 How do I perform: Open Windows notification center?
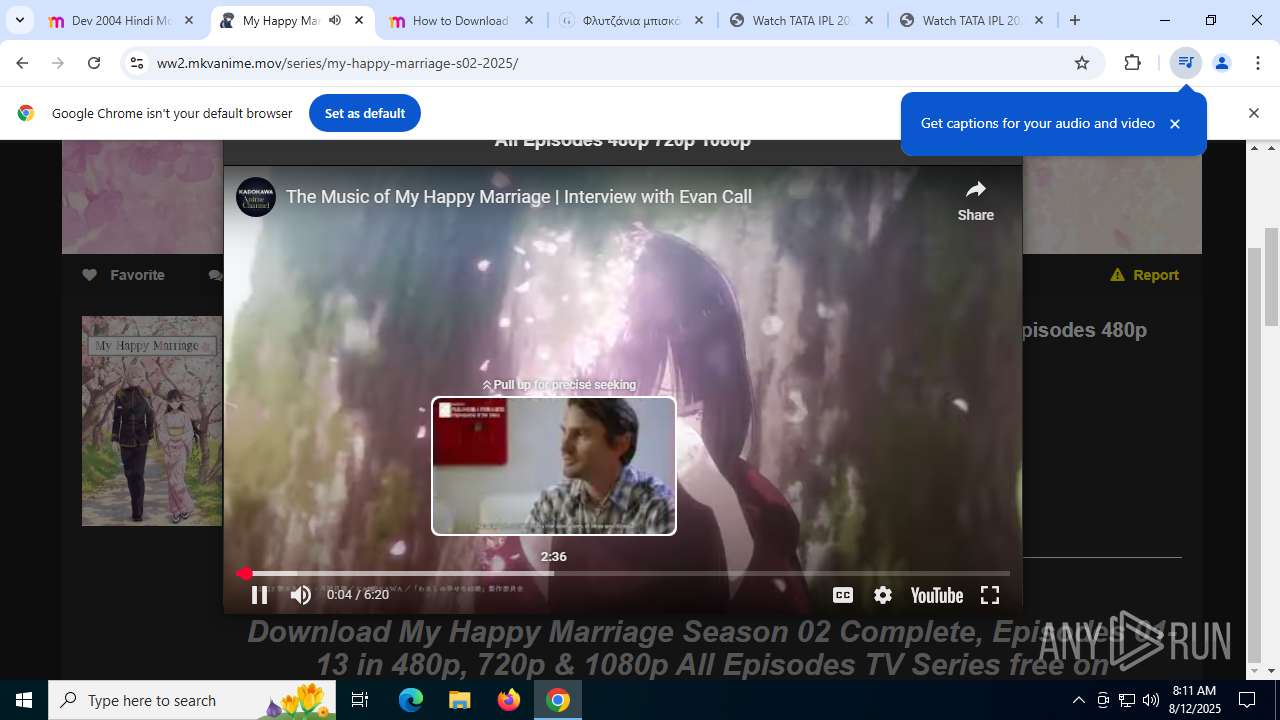pos(1247,700)
